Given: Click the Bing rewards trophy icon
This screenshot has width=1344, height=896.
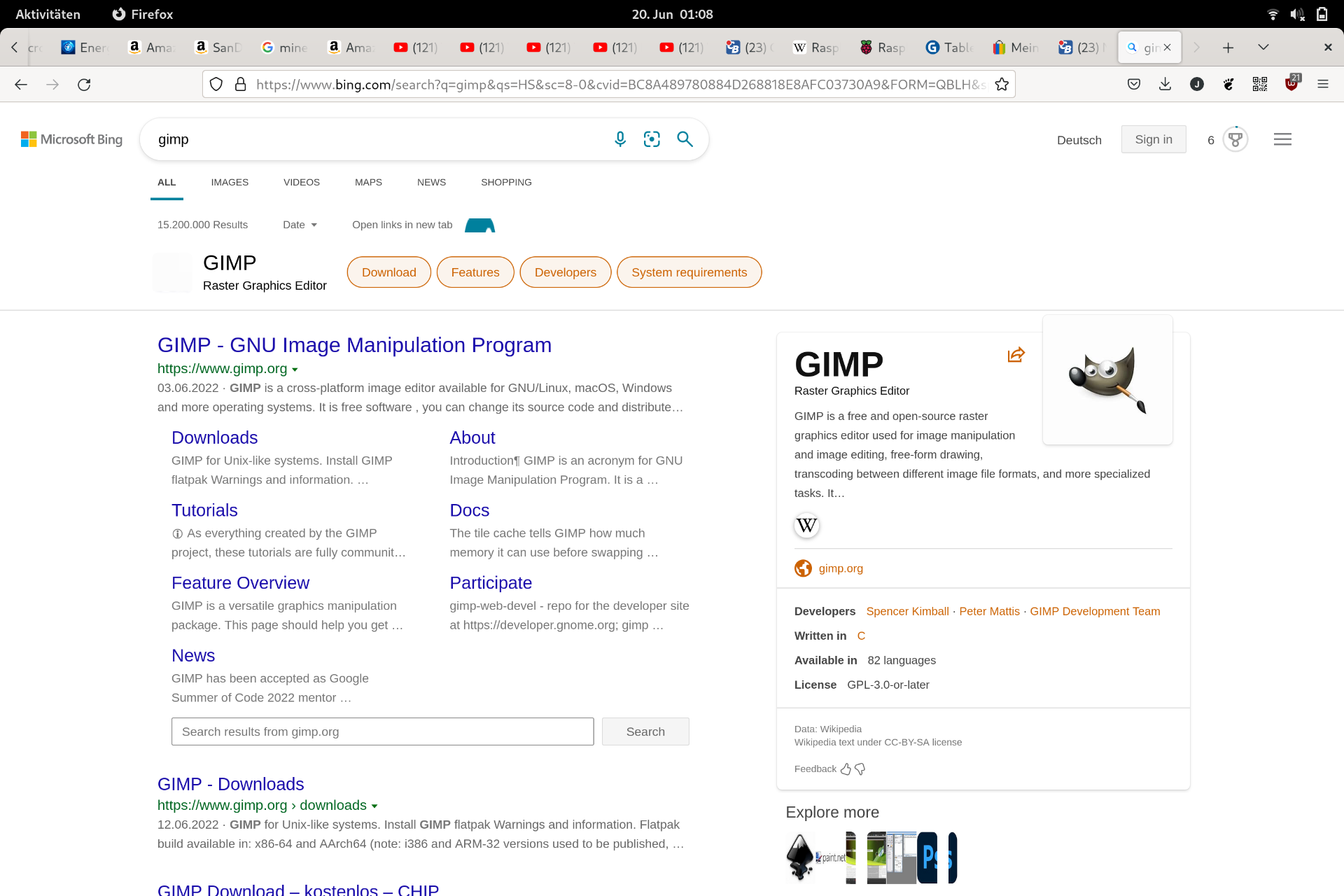Looking at the screenshot, I should [x=1235, y=139].
